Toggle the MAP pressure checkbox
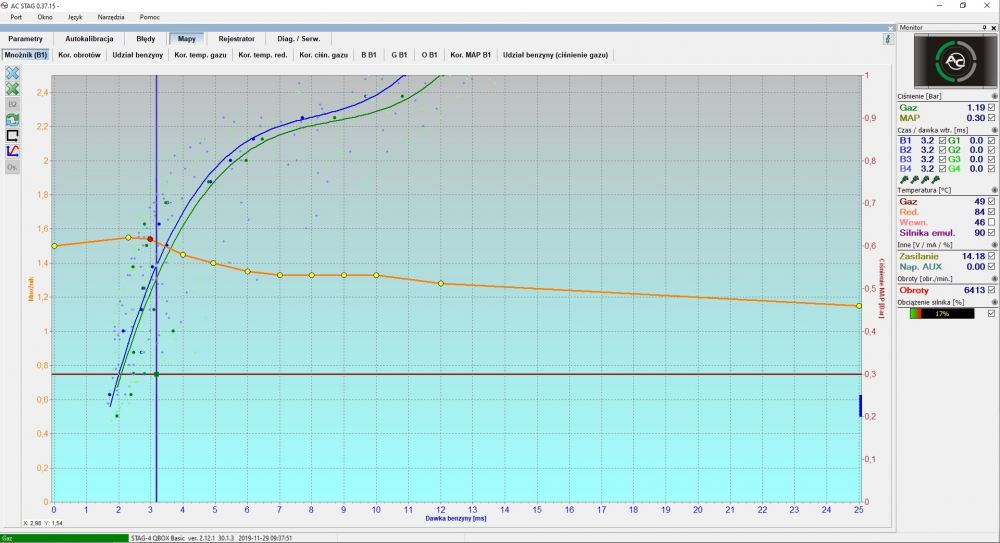The image size is (1000, 543). [991, 118]
